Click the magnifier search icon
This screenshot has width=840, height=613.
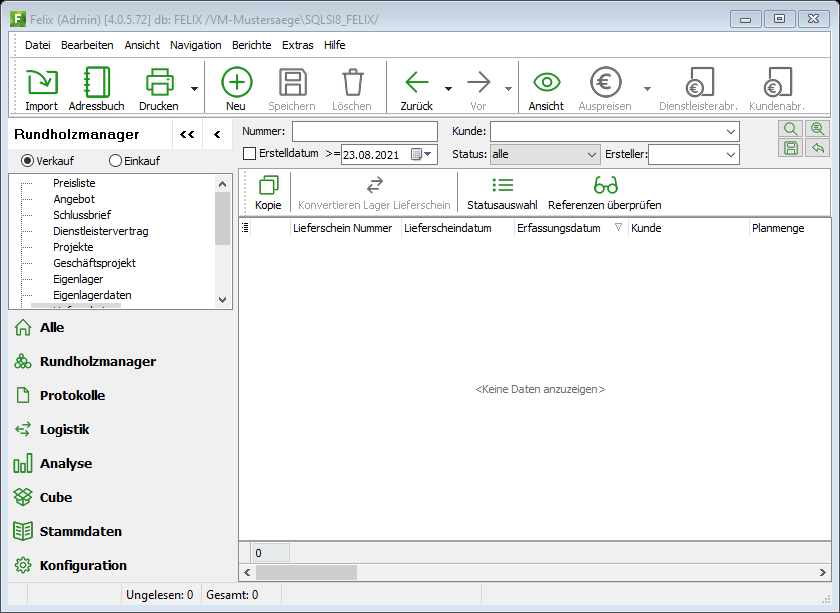pos(791,130)
